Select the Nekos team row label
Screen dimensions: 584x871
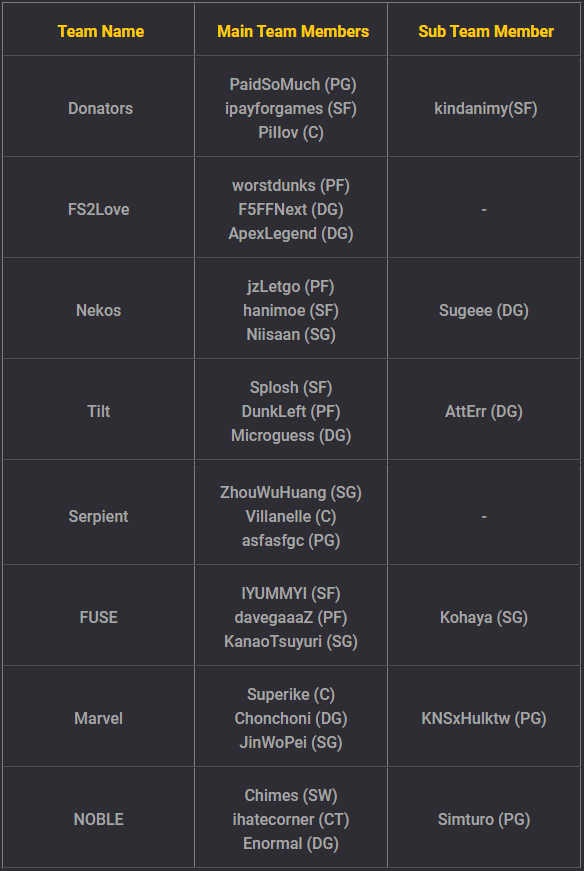[x=98, y=311]
